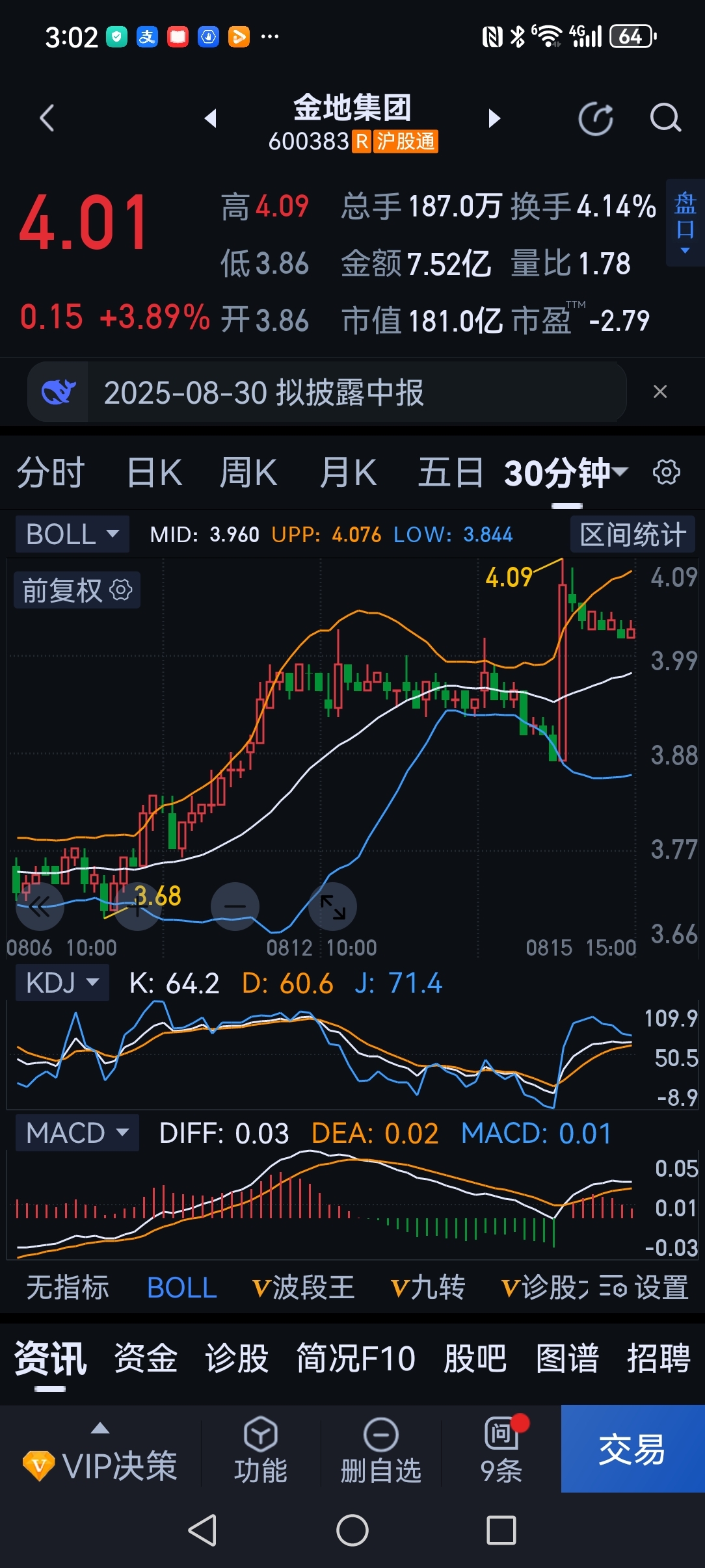The image size is (705, 1568).
Task: Select V波段王 overlay indicator
Action: (x=304, y=1287)
